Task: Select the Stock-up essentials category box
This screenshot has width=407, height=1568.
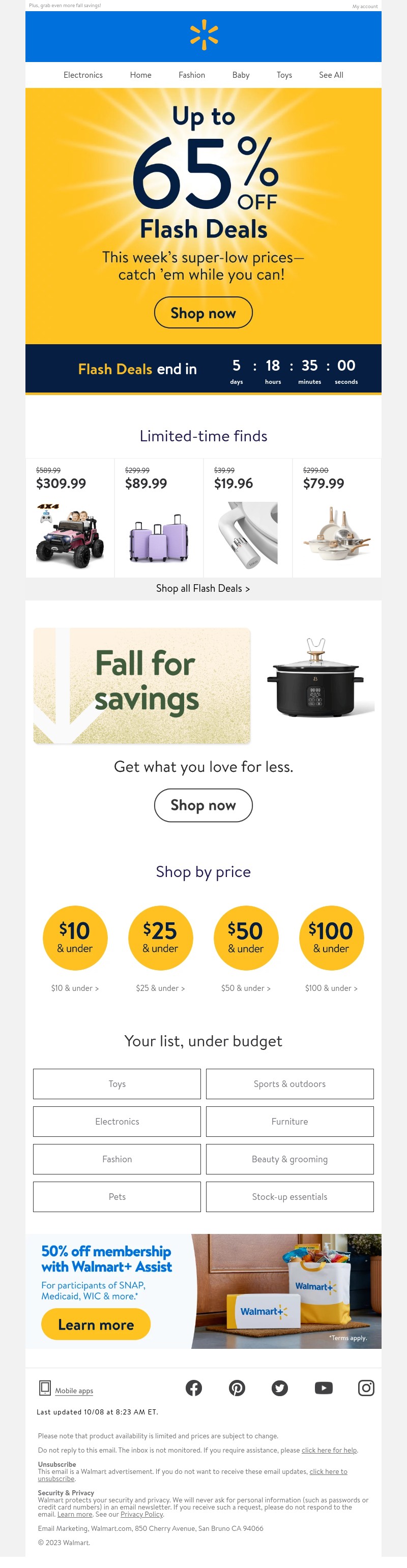Action: tap(289, 1196)
